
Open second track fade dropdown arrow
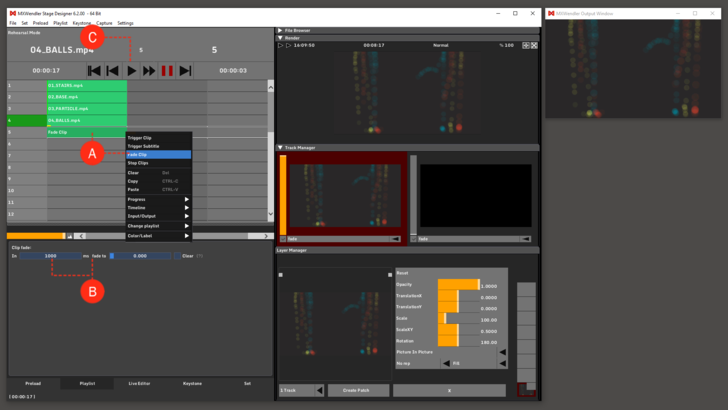(525, 239)
